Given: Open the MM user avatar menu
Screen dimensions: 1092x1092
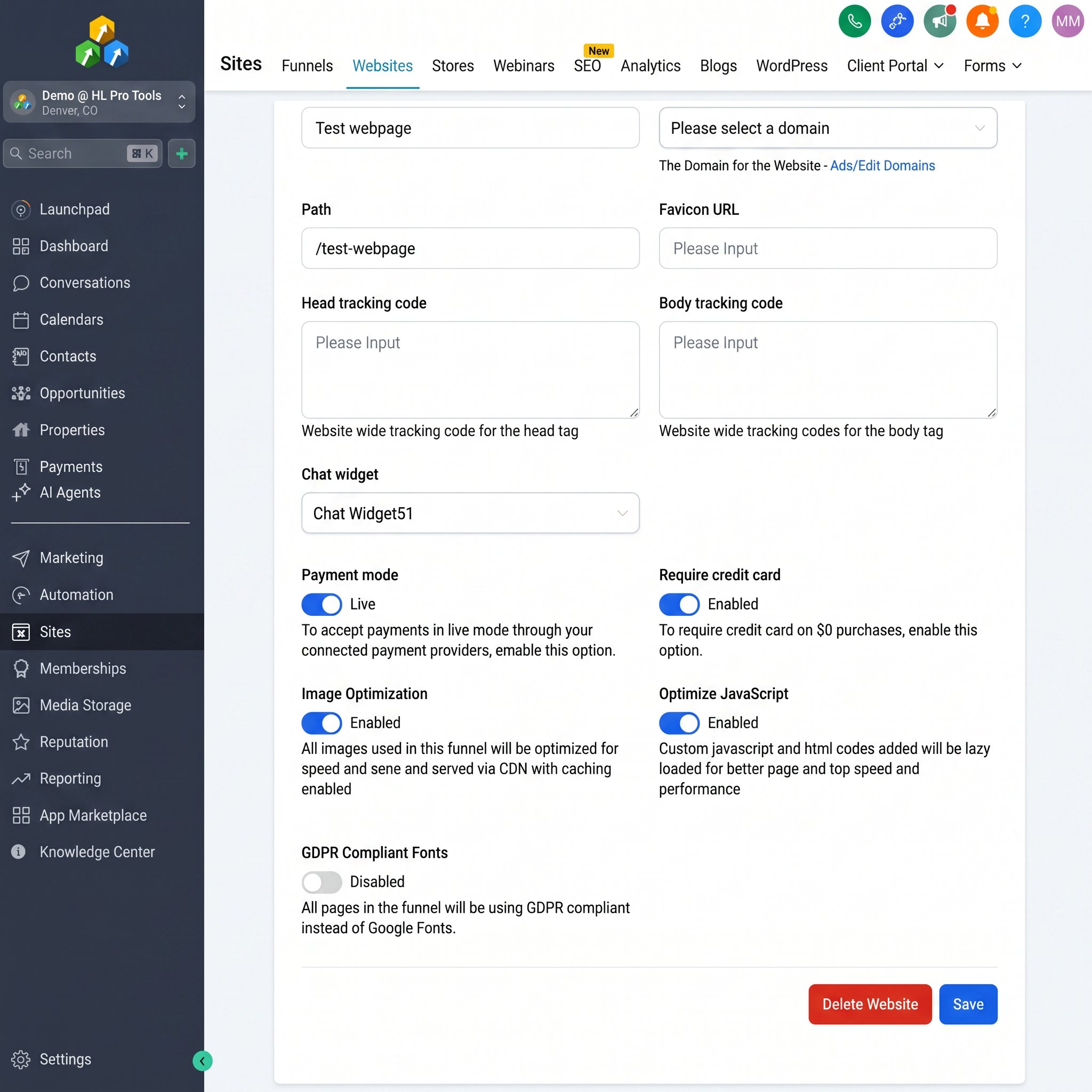Looking at the screenshot, I should click(1067, 21).
